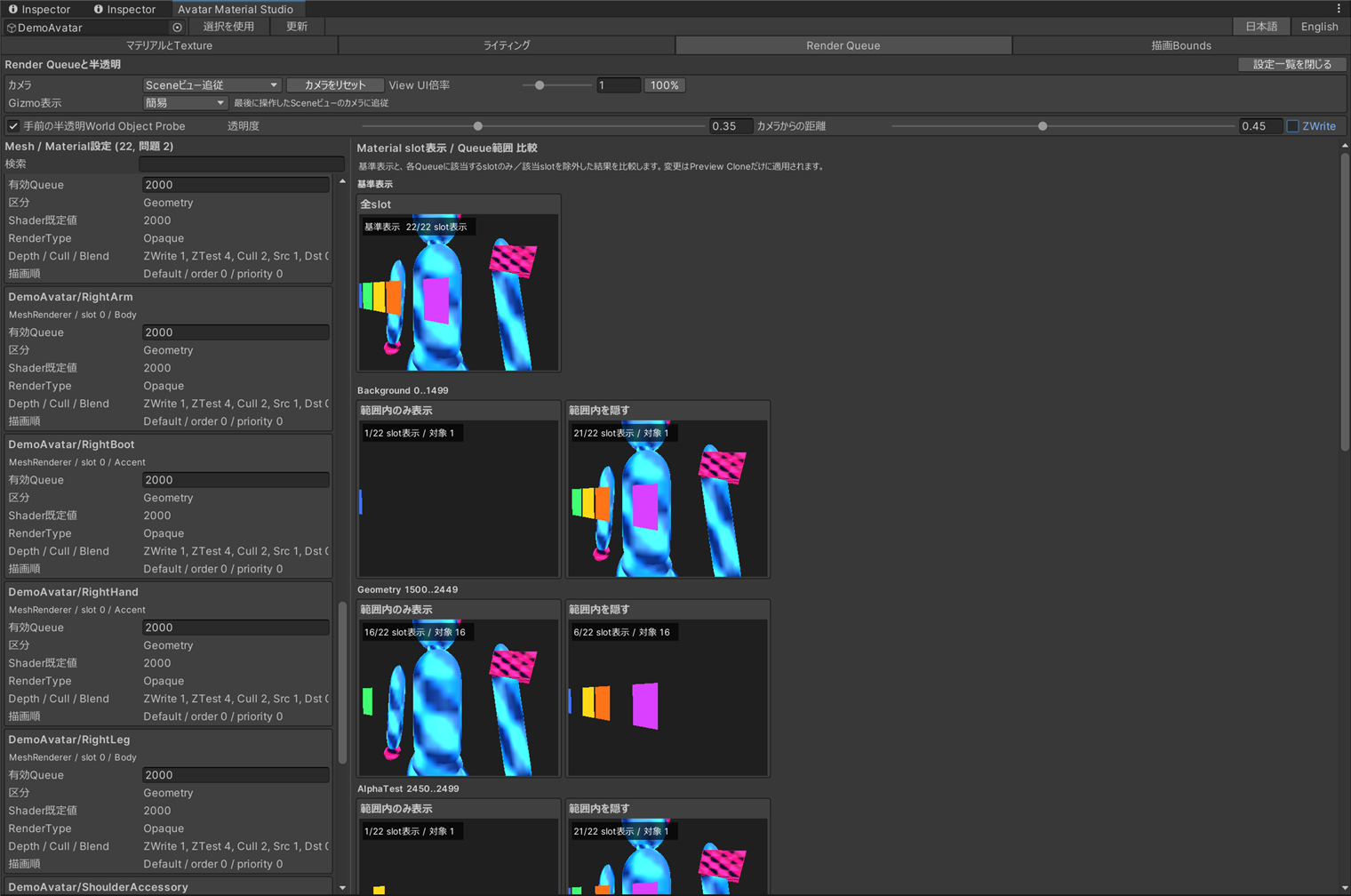Edit 有効Queue field under DemoAvatar/RightBoot
The width and height of the screenshot is (1351, 896).
(236, 480)
